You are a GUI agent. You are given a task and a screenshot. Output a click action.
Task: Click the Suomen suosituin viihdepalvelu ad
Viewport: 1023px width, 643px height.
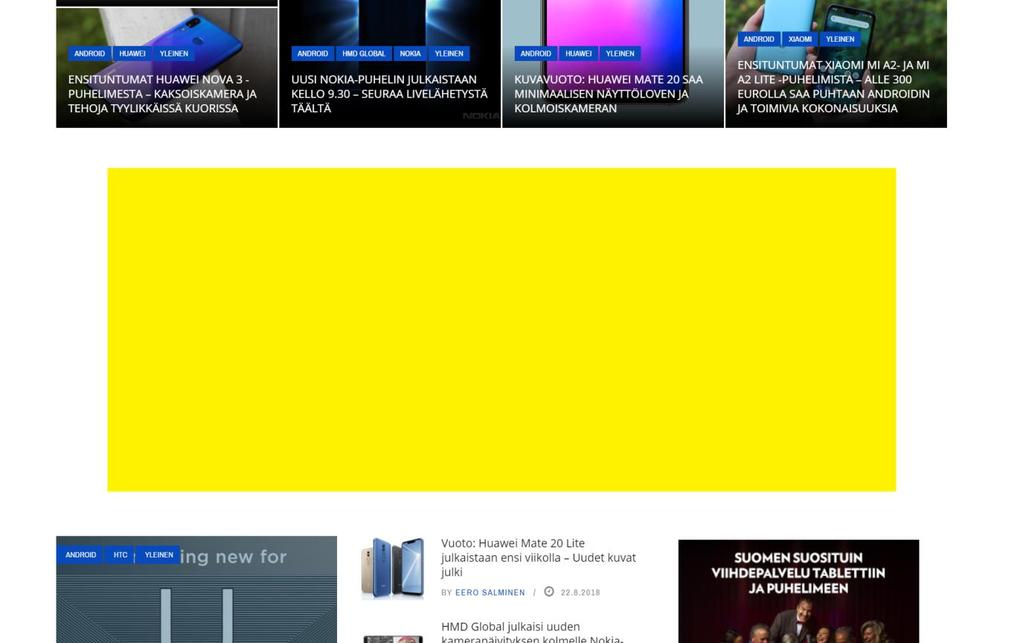click(799, 591)
